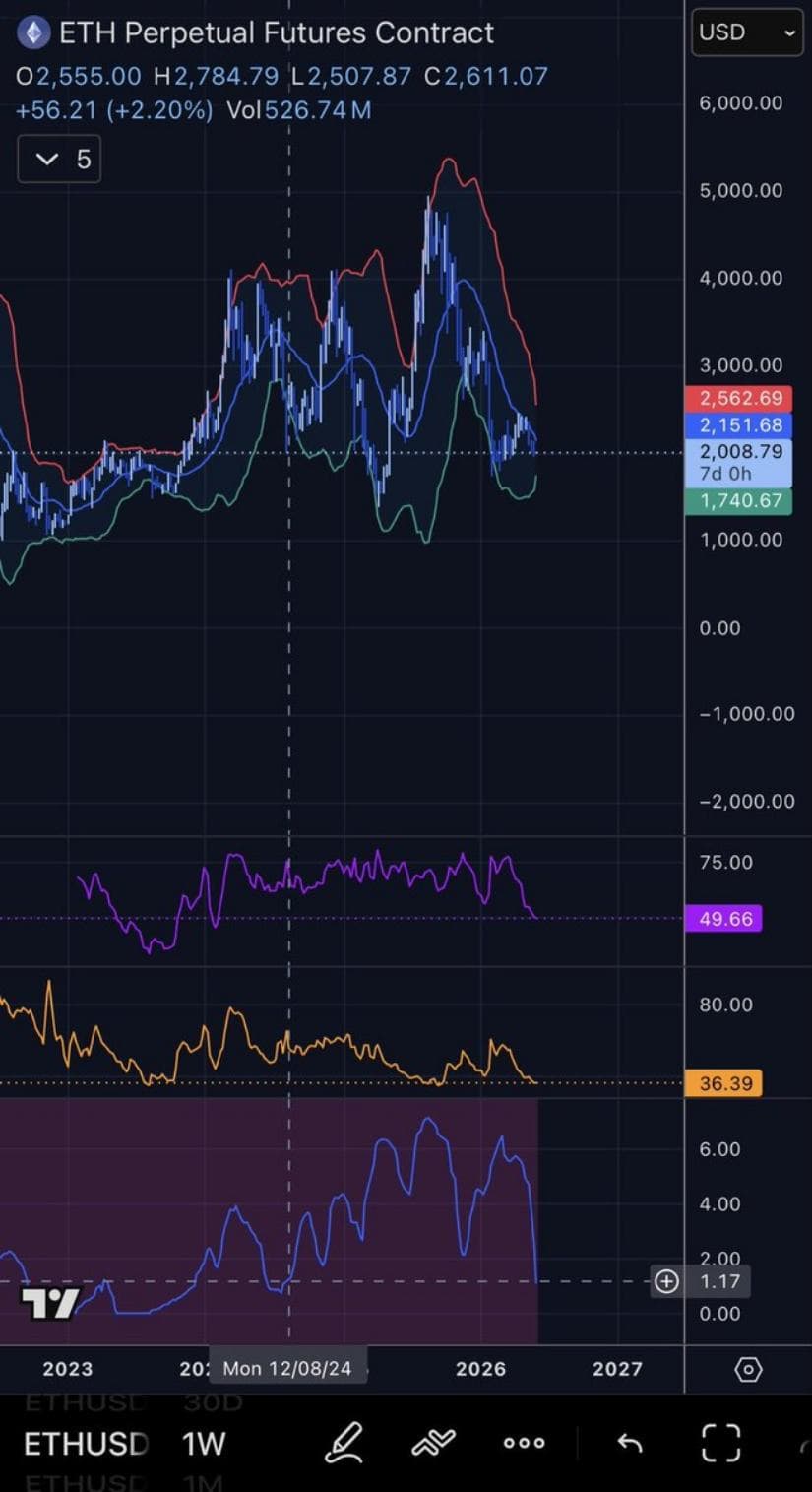Viewport: 812px width, 1492px height.
Task: Click the 4,000.00 price scale label
Action: click(741, 278)
